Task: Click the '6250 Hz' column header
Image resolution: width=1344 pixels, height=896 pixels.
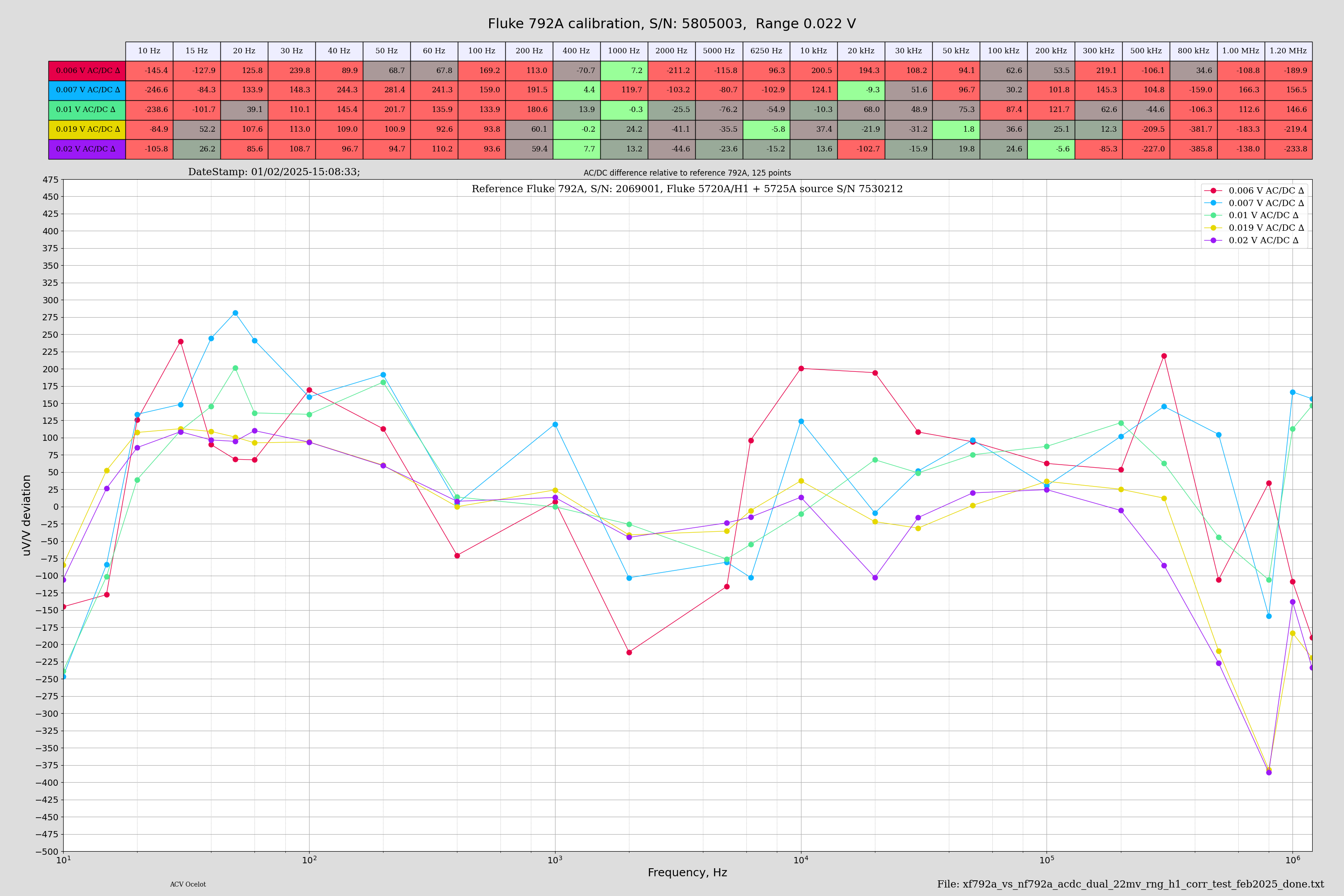Action: [766, 52]
